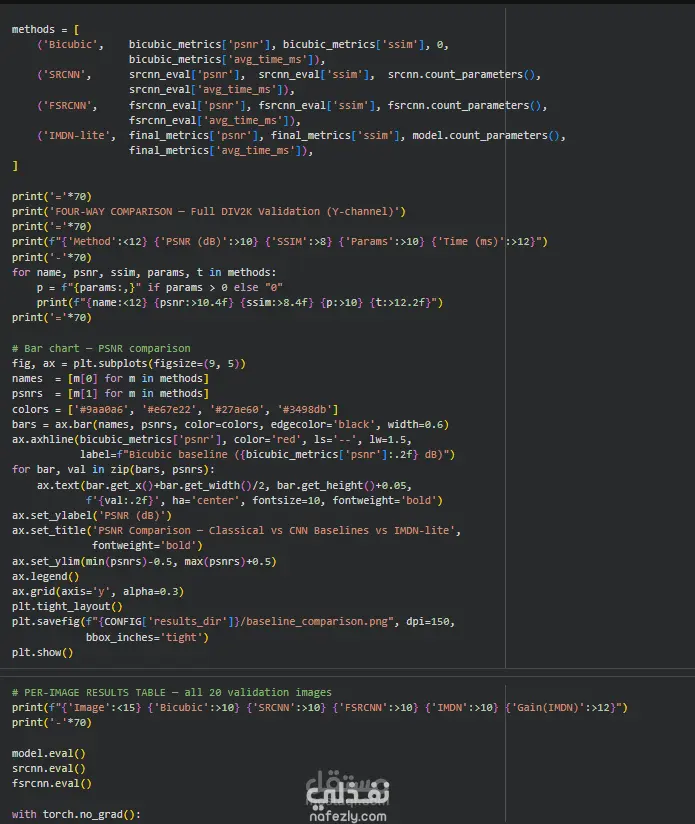The image size is (695, 824).
Task: Click the plt.show() line
Action: click(43, 653)
